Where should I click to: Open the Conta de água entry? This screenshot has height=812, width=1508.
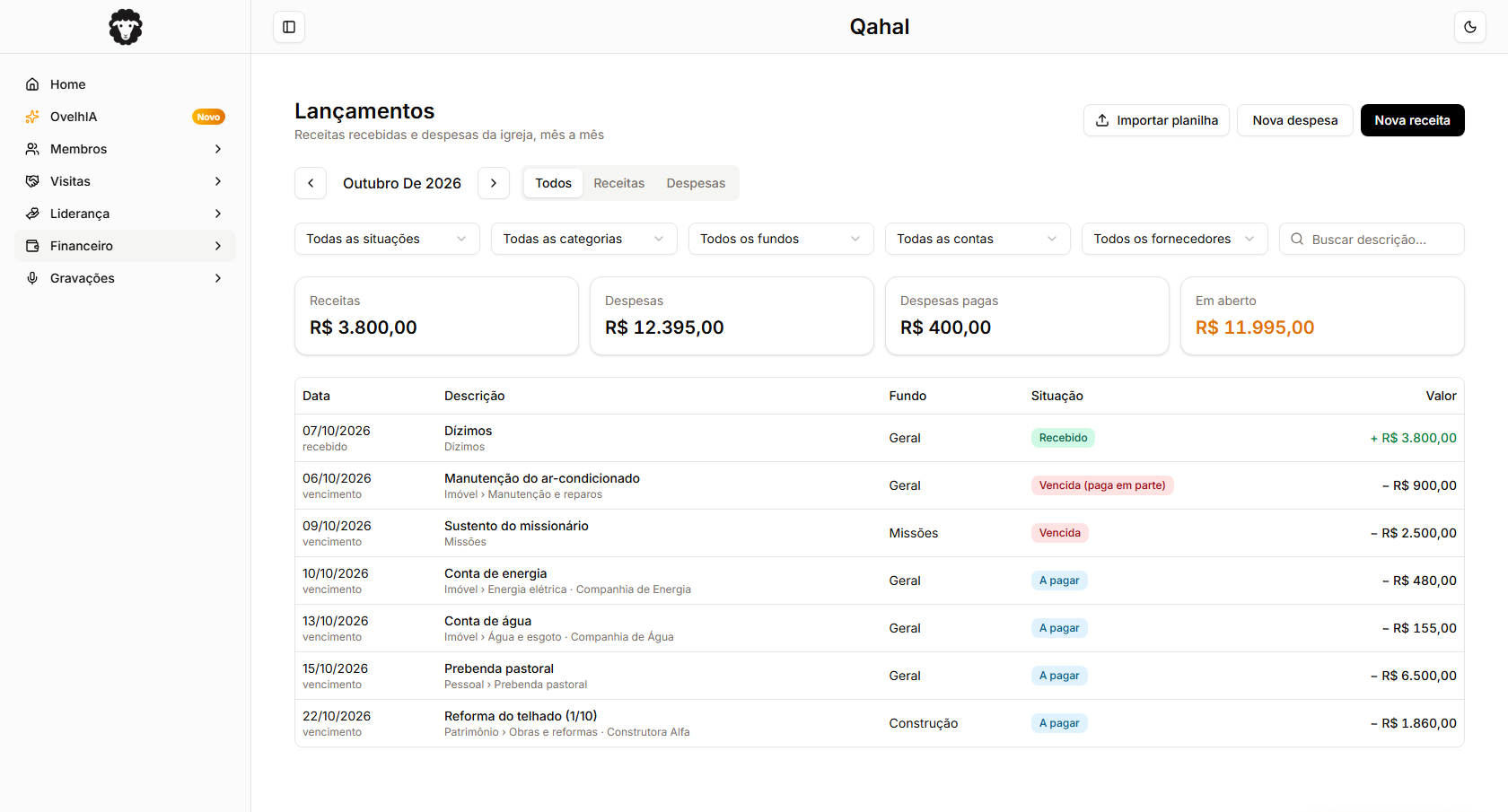[880, 628]
